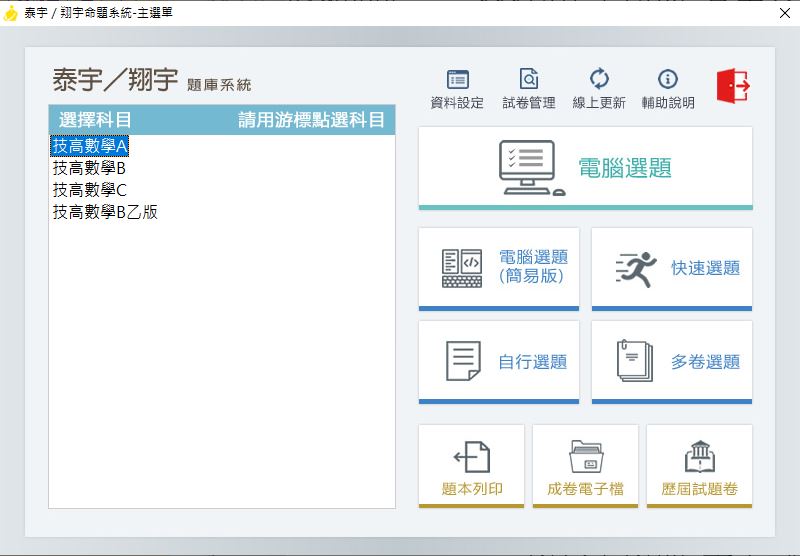Click the yellow app icon in title bar

pos(10,13)
